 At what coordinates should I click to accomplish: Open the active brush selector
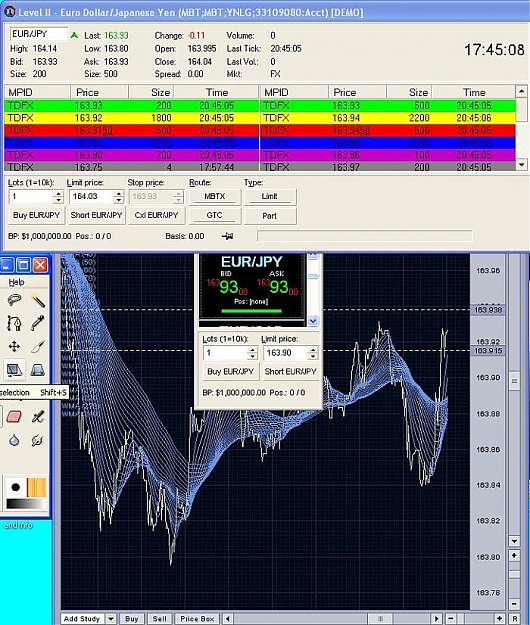[x=16, y=487]
